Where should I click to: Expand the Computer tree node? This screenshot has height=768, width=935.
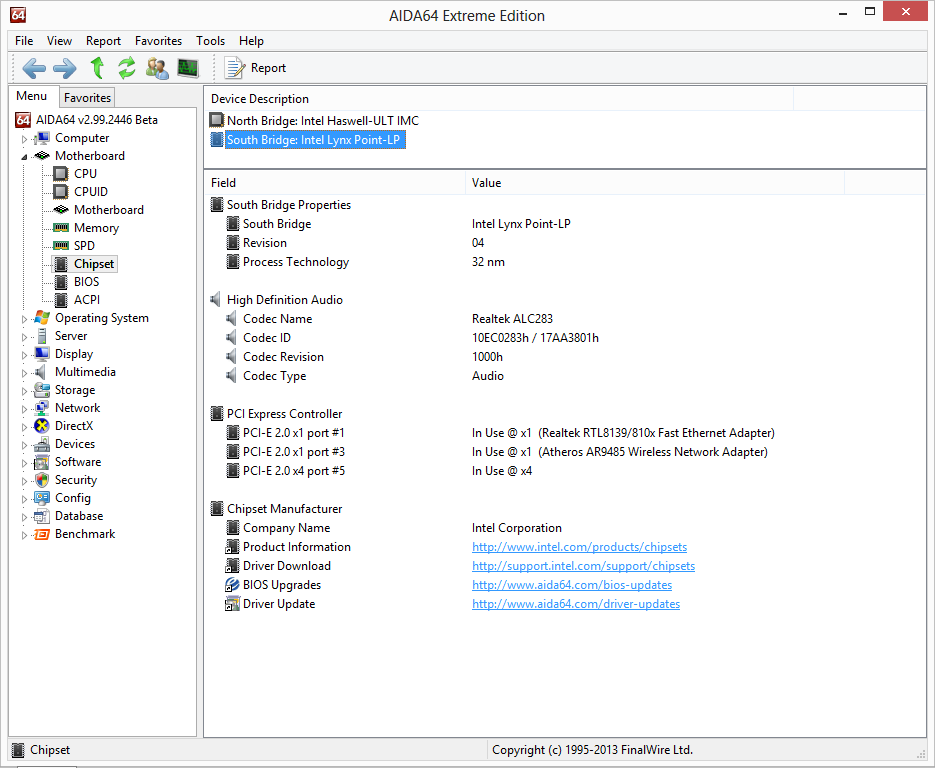tap(24, 139)
